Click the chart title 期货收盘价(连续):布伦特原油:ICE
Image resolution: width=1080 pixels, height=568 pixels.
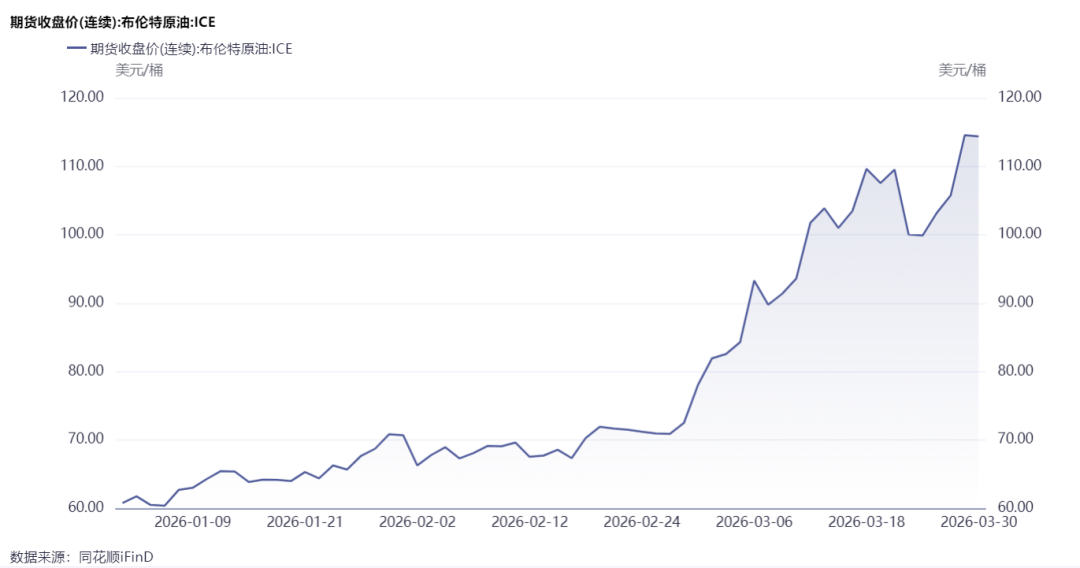pyautogui.click(x=112, y=23)
